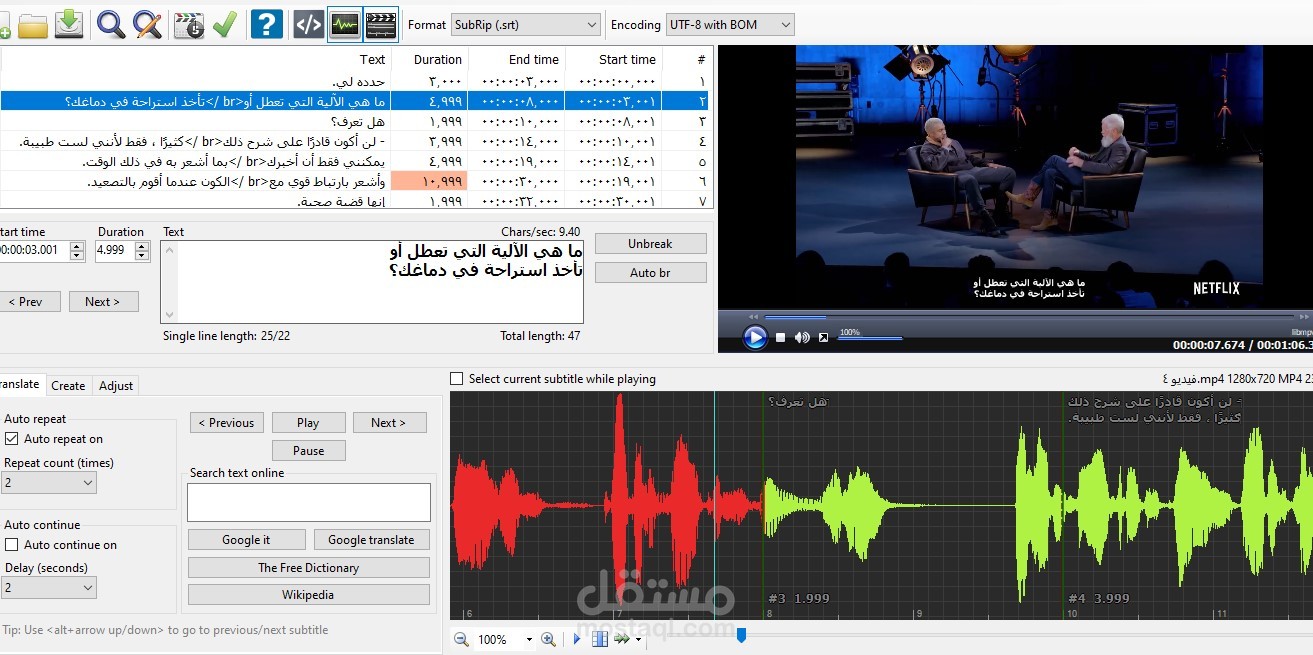Zoom in the waveform
The height and width of the screenshot is (655, 1313).
[x=548, y=639]
